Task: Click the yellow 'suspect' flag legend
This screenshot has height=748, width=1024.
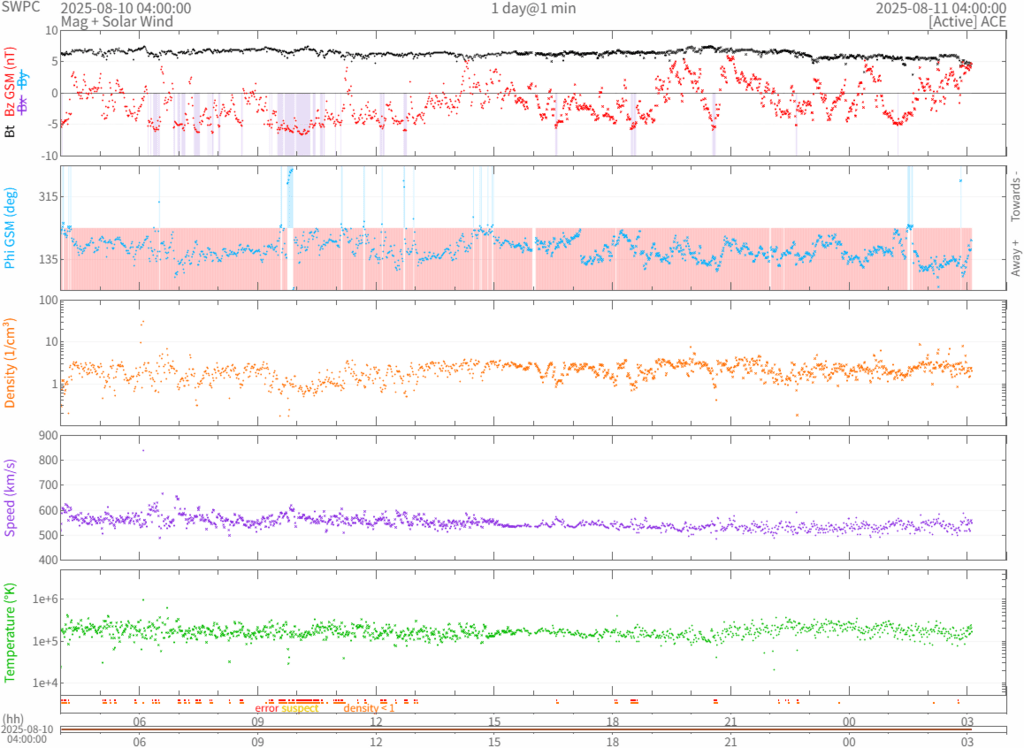Action: pos(300,708)
